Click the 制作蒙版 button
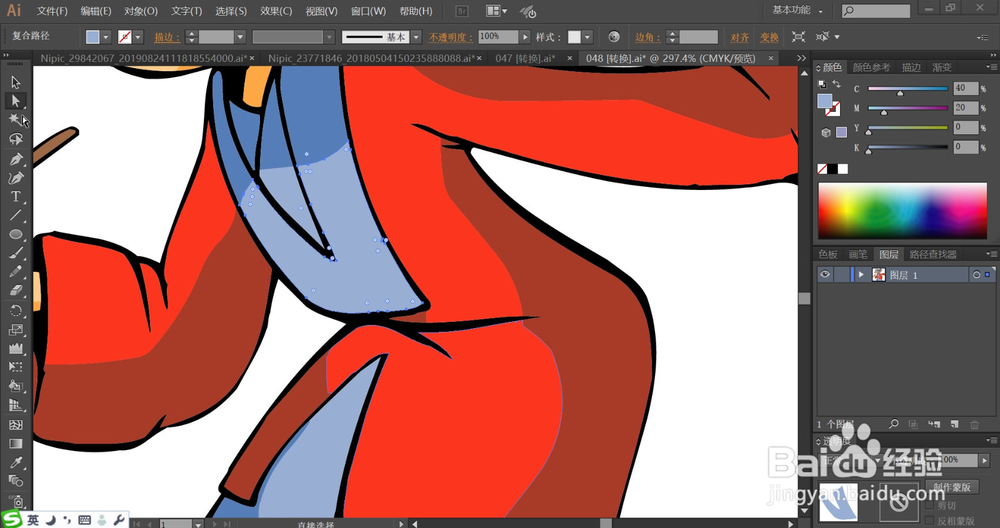Screen dimensions: 1000x528 tap(952, 487)
